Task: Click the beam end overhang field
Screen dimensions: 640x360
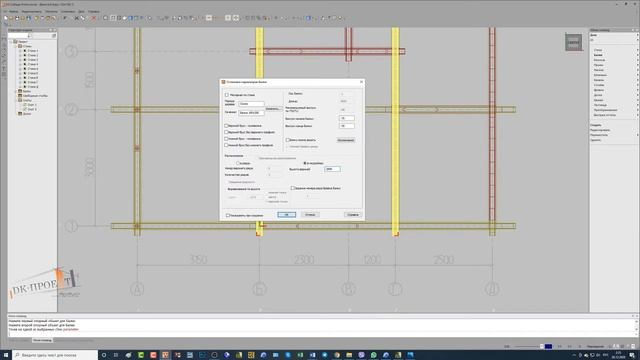Action: pos(347,126)
